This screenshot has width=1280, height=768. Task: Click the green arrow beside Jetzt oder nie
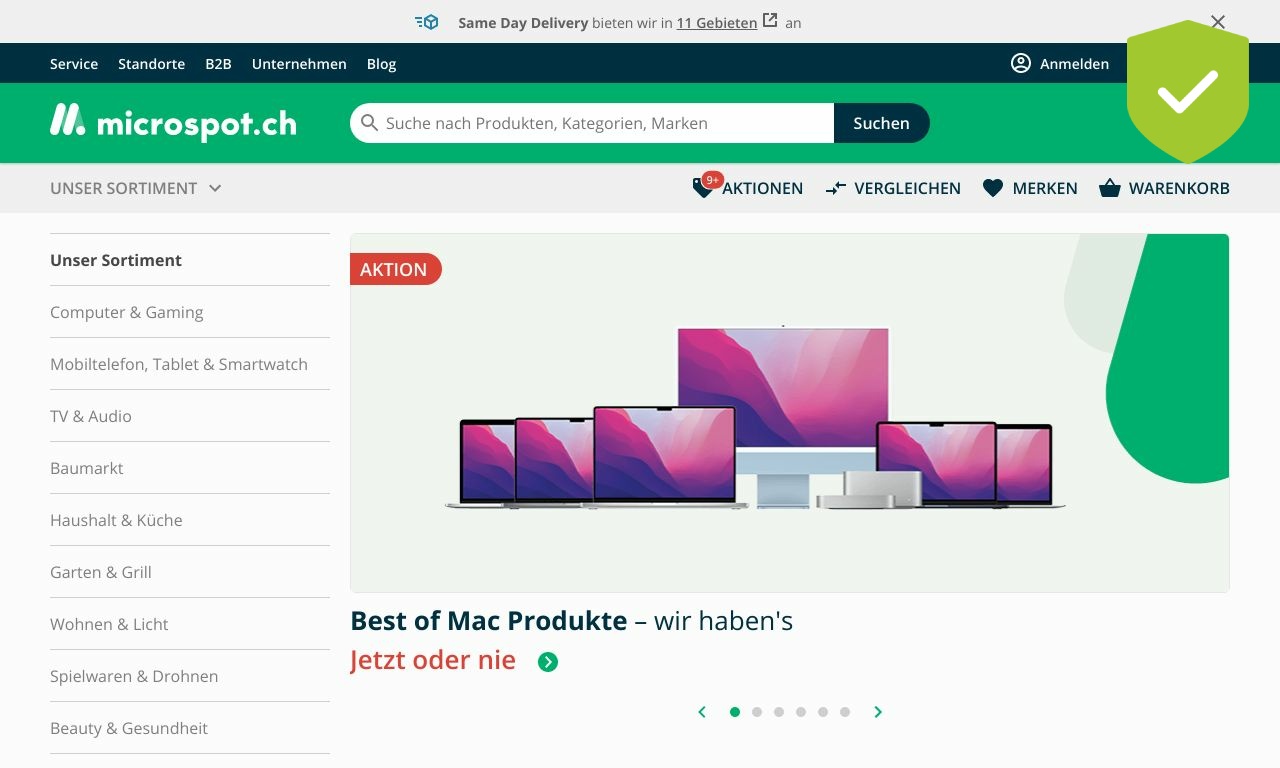(x=548, y=661)
